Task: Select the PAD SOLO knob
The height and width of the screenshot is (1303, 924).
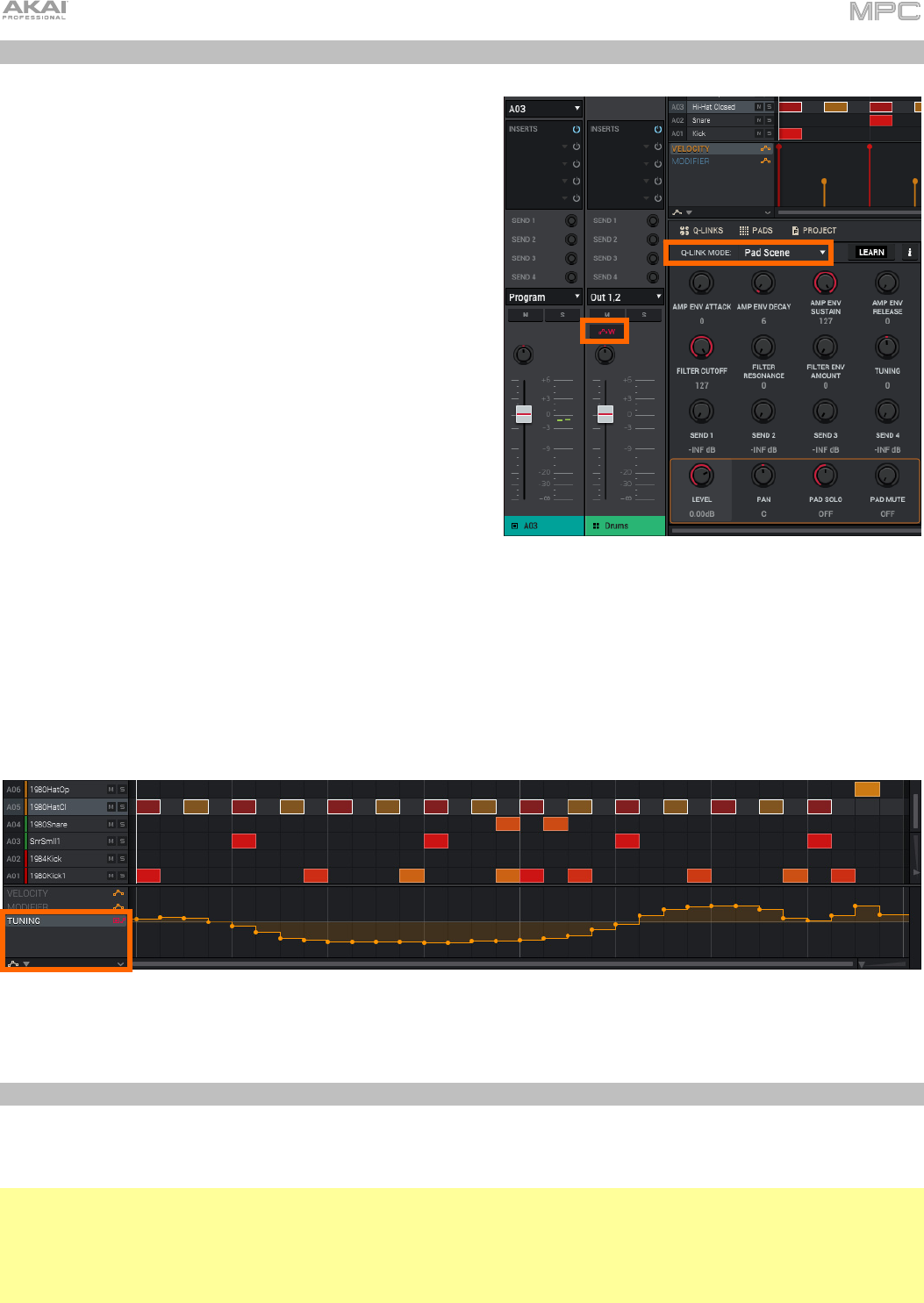Action: [825, 476]
